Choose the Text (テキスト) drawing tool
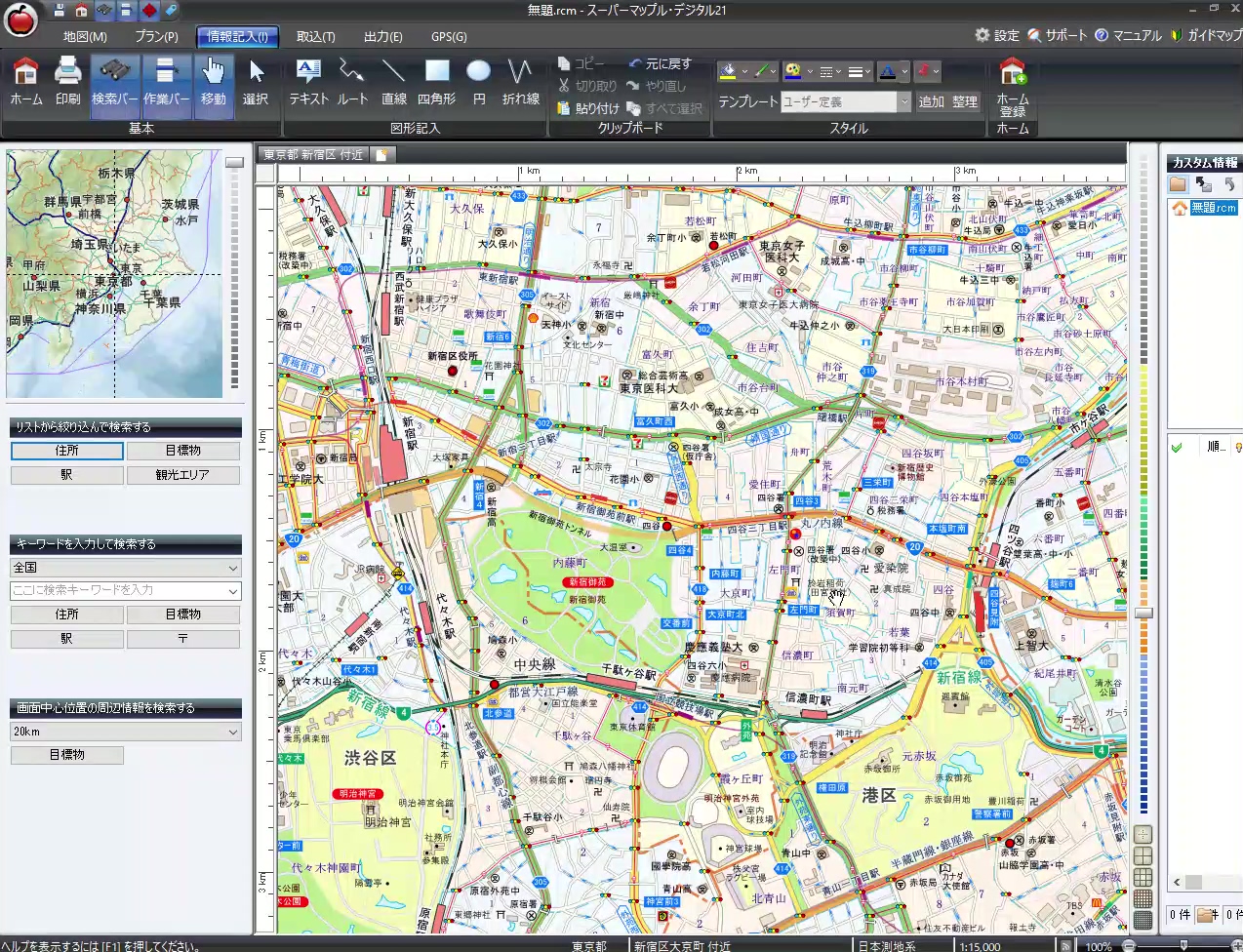 [x=309, y=82]
